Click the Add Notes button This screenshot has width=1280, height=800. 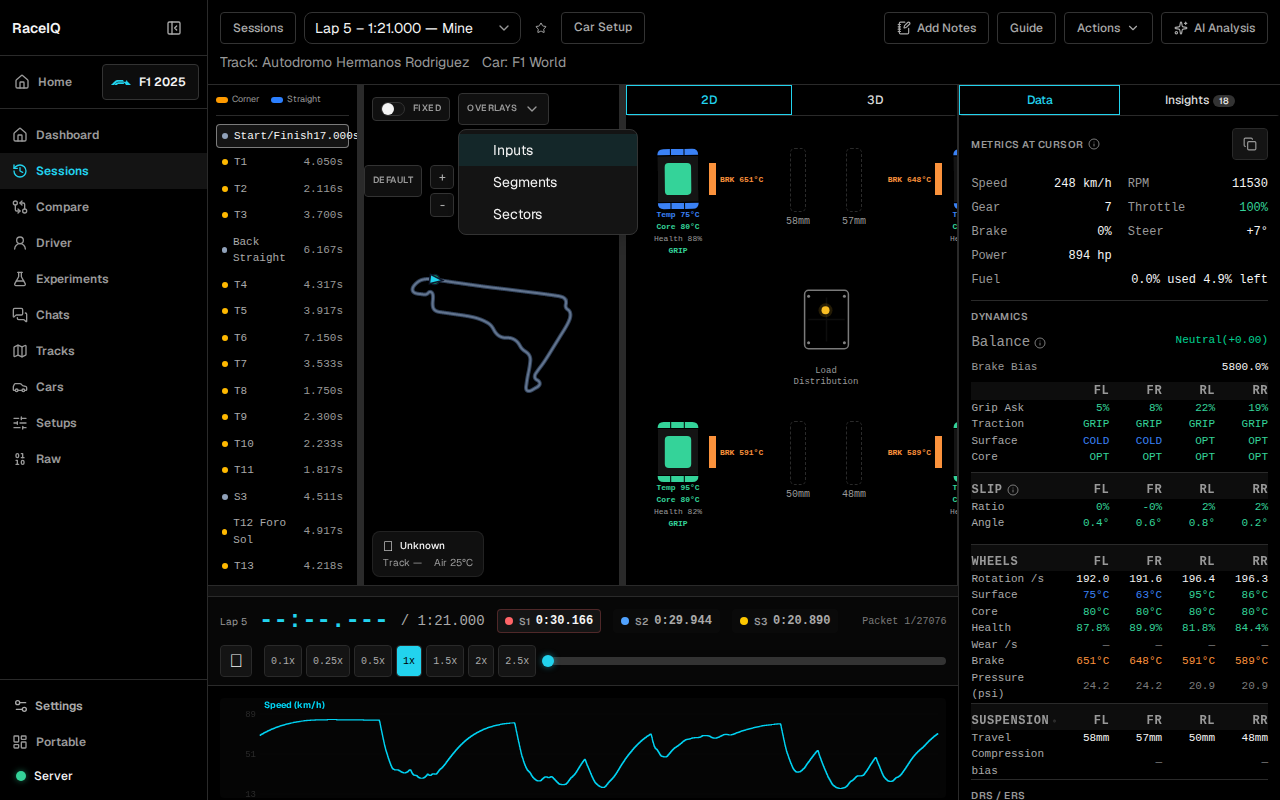(x=936, y=28)
